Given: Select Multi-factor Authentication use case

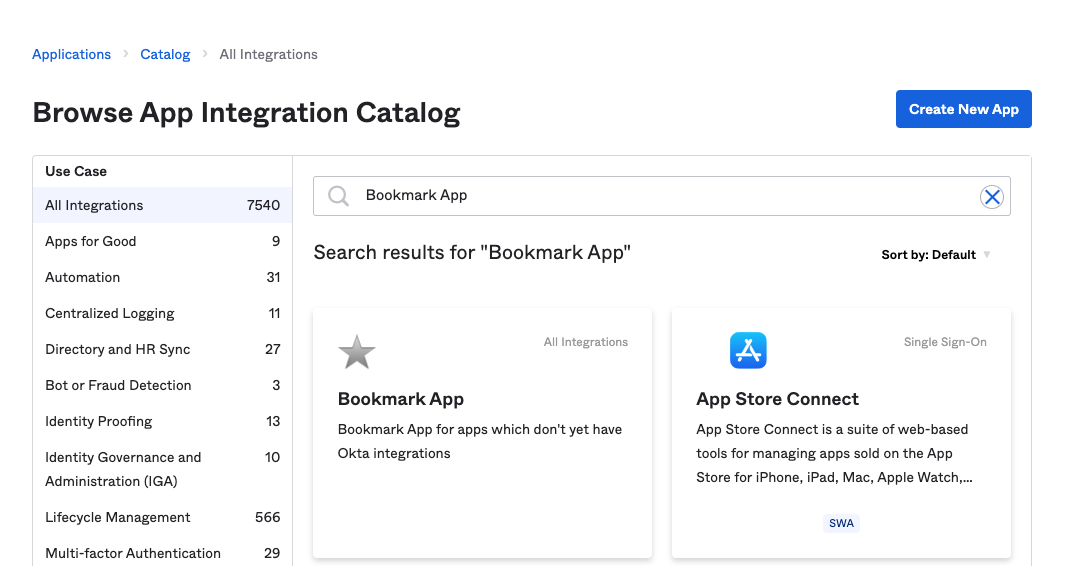Looking at the screenshot, I should pos(162,553).
